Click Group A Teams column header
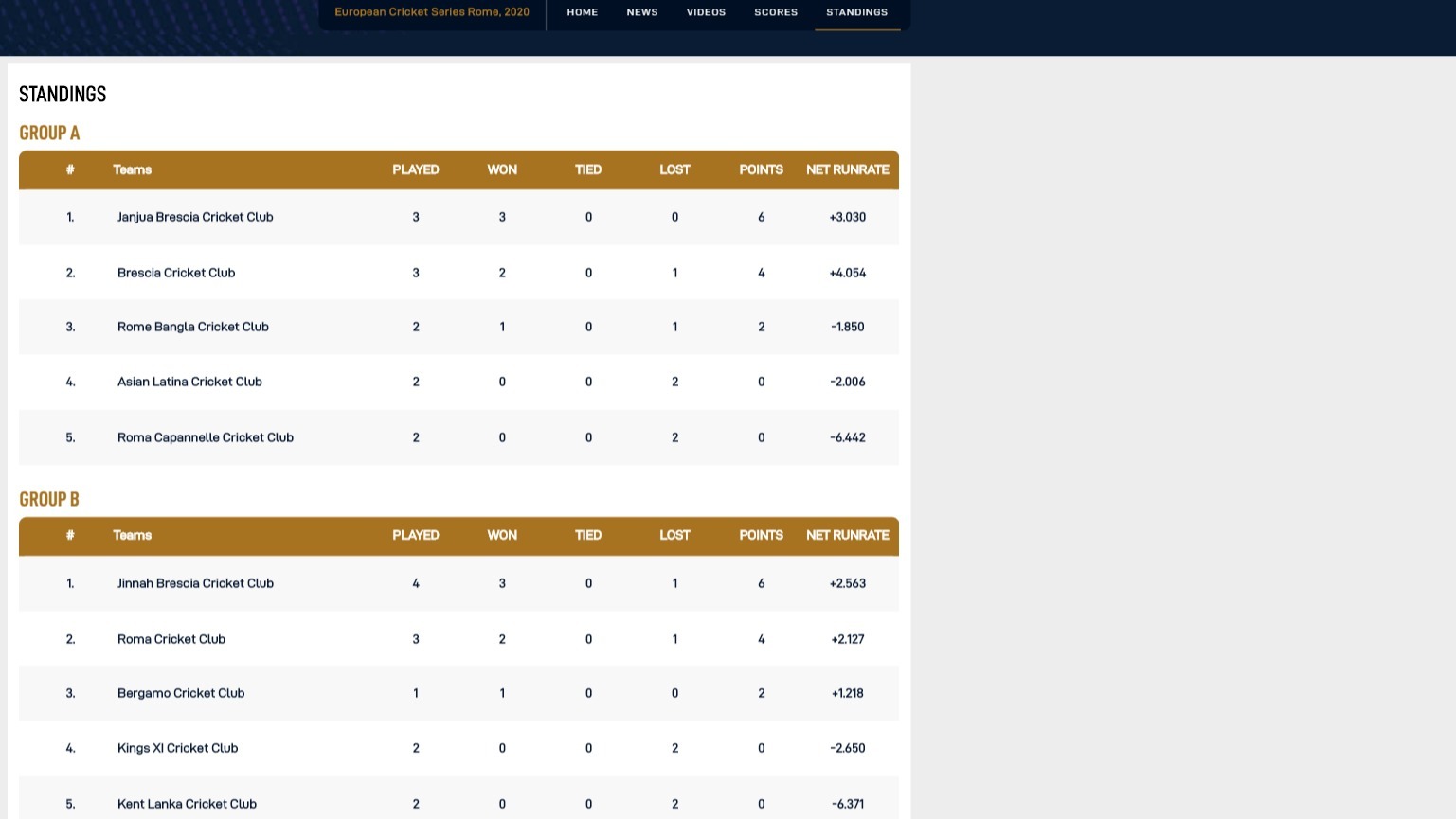 click(x=133, y=169)
